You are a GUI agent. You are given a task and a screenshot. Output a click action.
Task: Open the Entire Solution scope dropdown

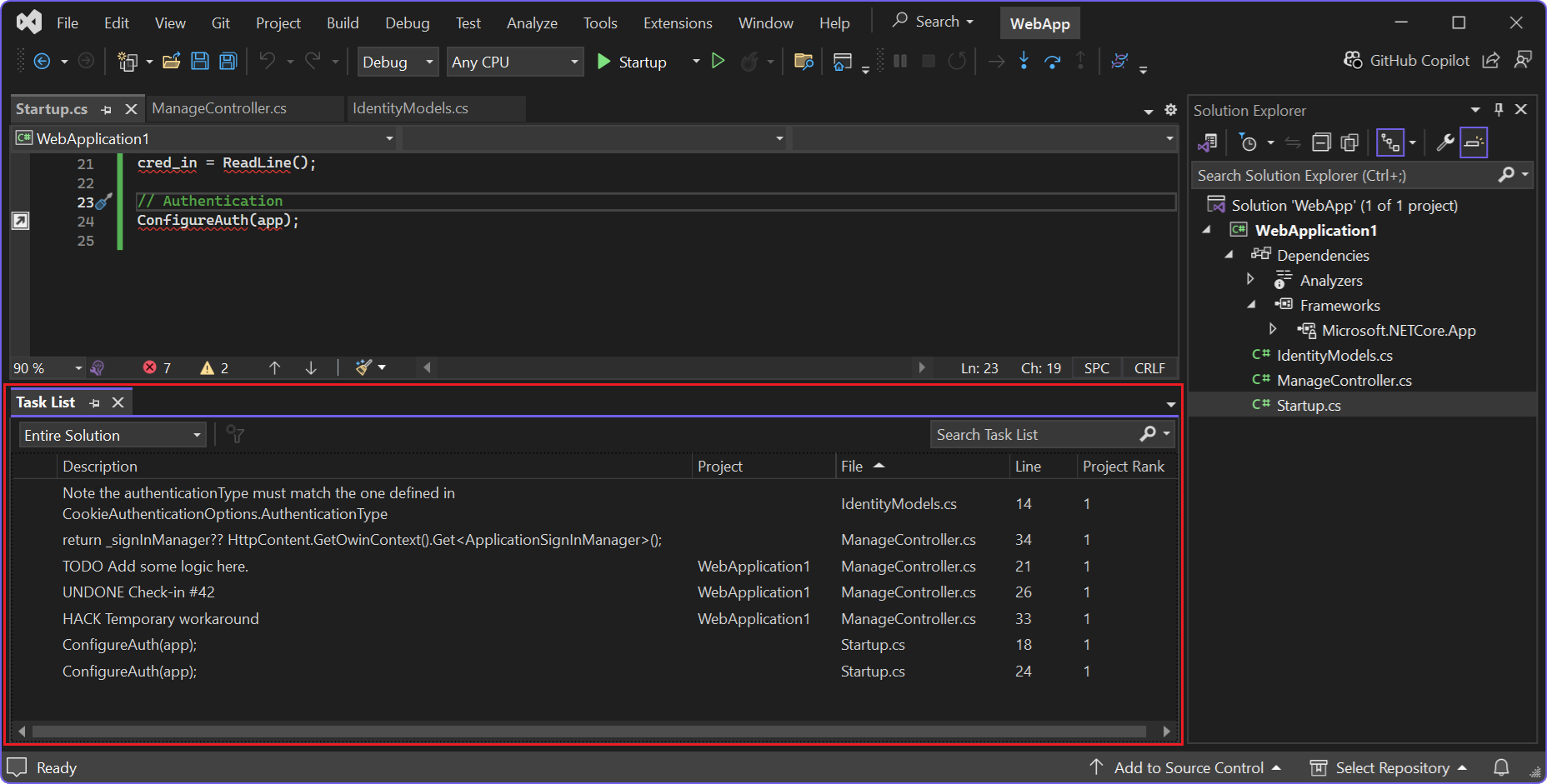tap(113, 435)
